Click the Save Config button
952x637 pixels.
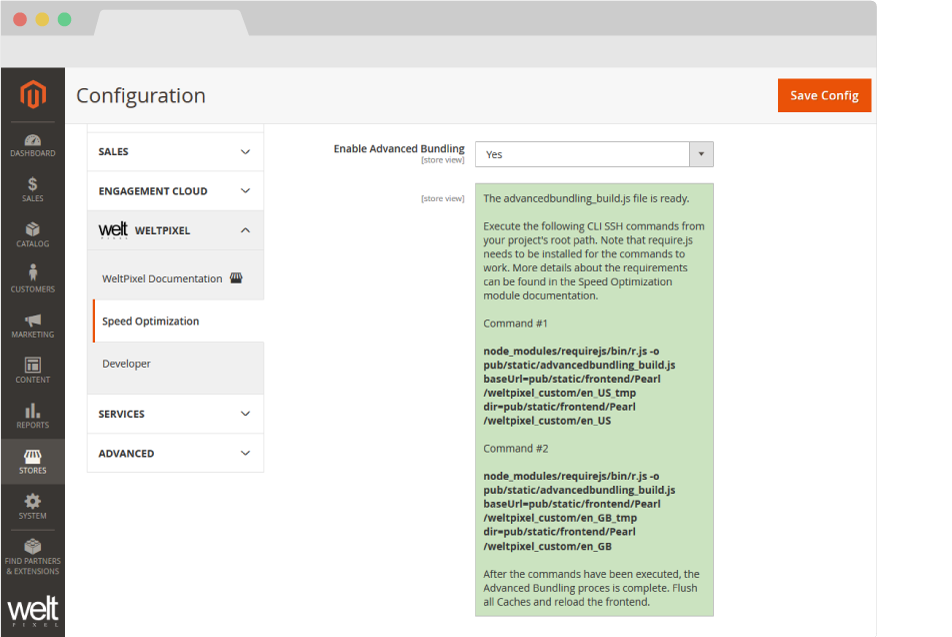click(x=824, y=95)
